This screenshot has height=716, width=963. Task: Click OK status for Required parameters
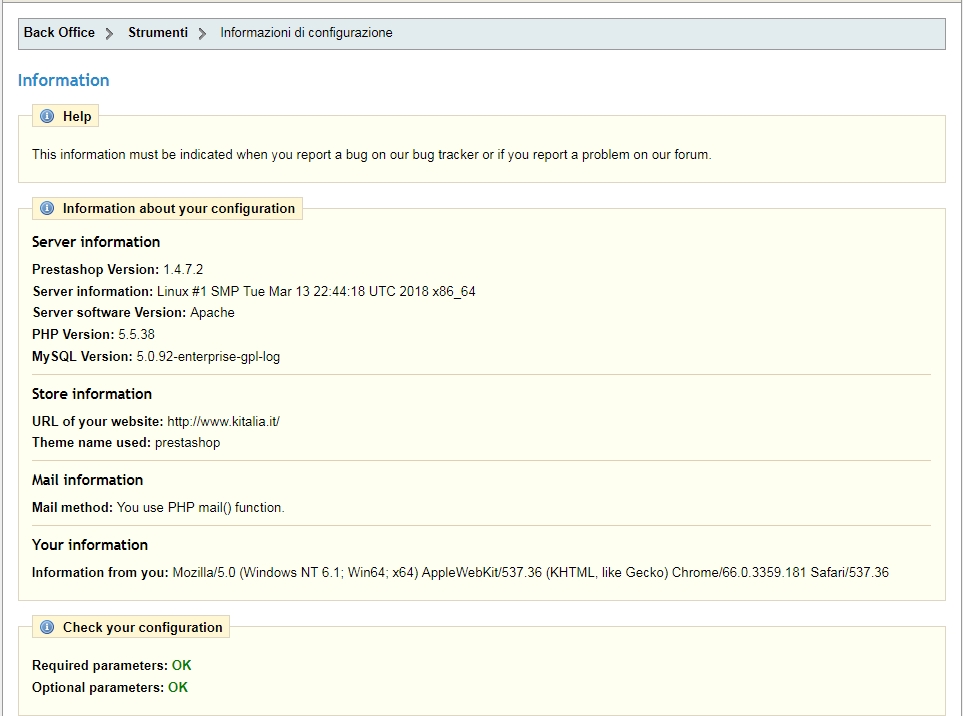point(182,666)
